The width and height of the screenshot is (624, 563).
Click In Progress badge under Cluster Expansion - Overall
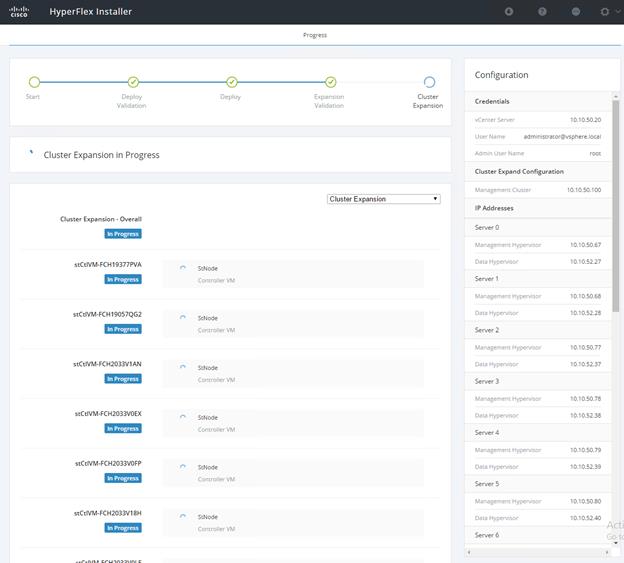[x=123, y=234]
